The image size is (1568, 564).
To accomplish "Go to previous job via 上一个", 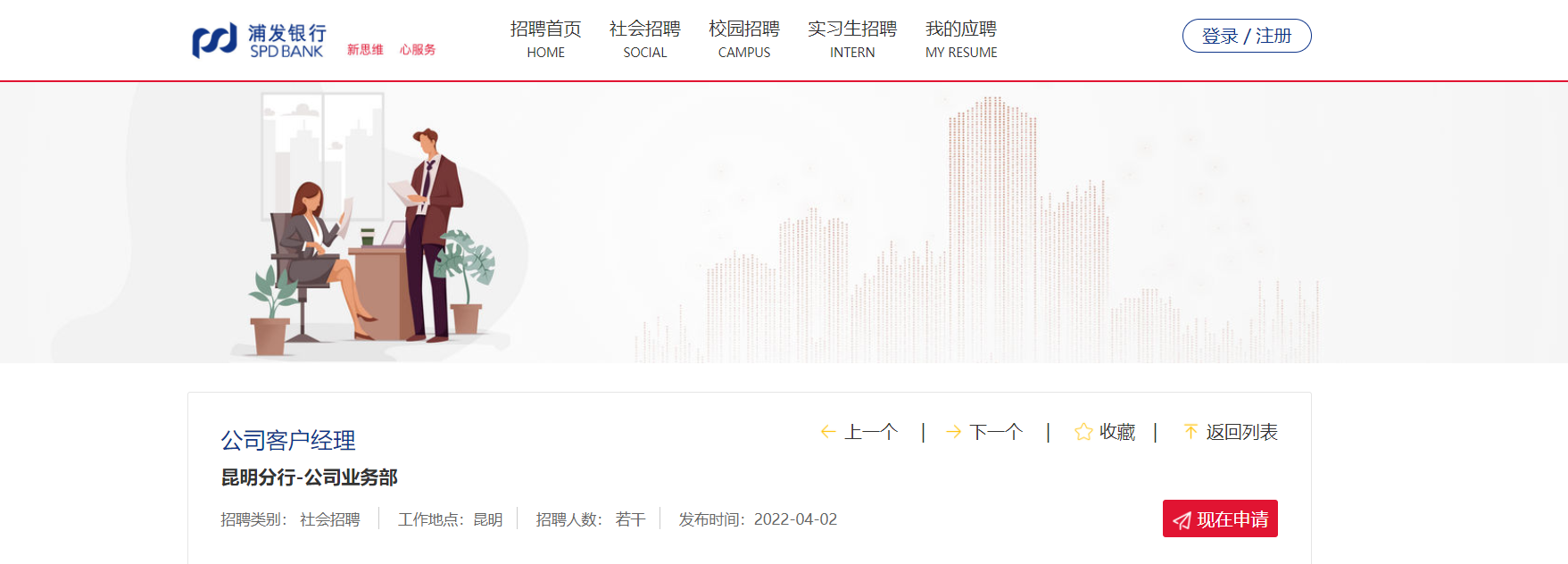I will (x=859, y=432).
